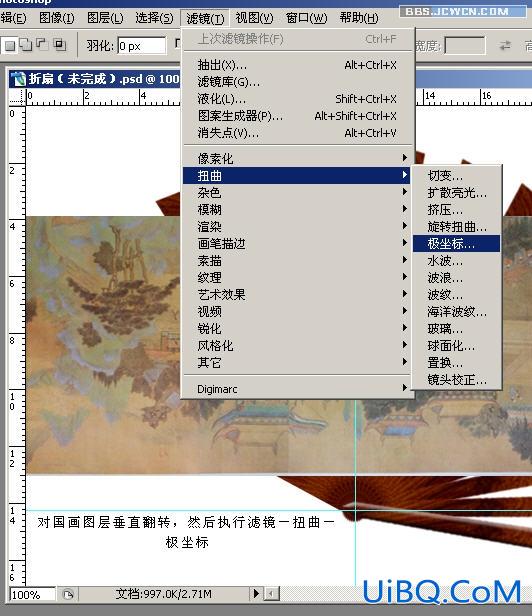
Task: Select 扩散亮光... diffuse glow filter
Action: click(x=457, y=192)
